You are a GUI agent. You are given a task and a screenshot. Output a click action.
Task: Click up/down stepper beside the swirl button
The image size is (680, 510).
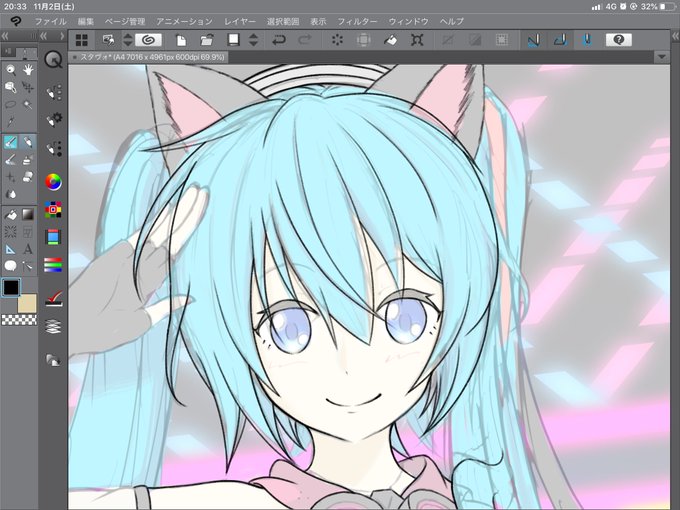click(x=128, y=40)
